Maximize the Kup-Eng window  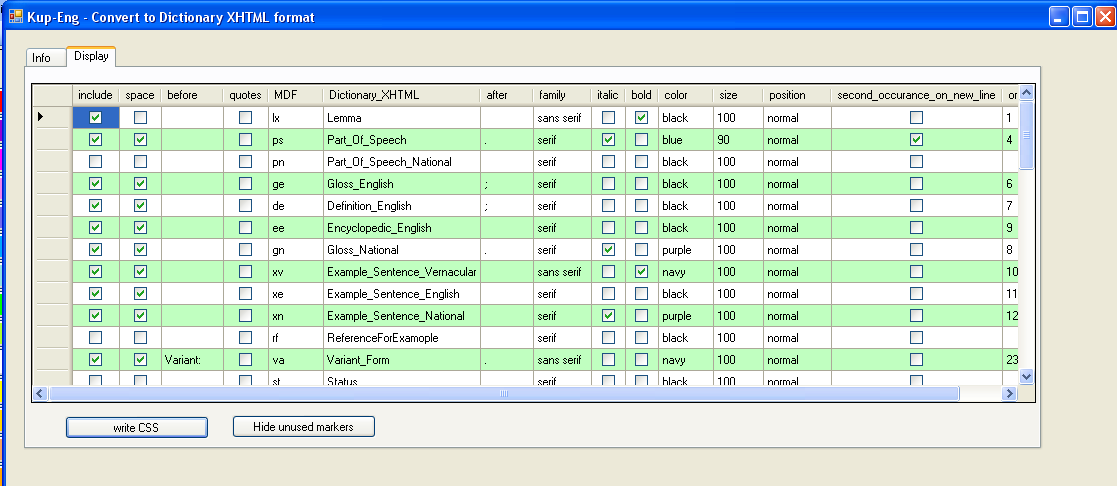[x=1081, y=16]
